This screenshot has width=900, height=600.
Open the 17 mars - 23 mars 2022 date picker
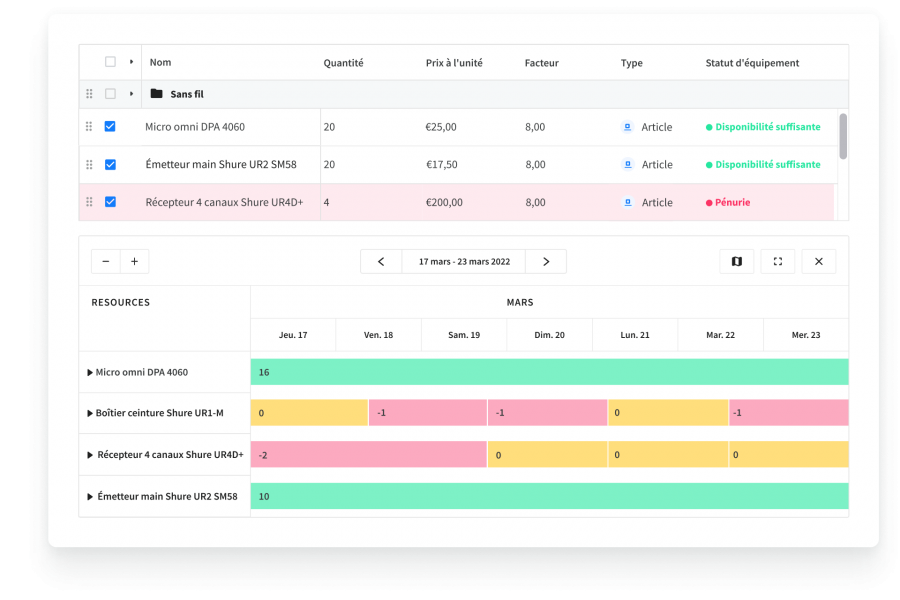pyautogui.click(x=464, y=262)
